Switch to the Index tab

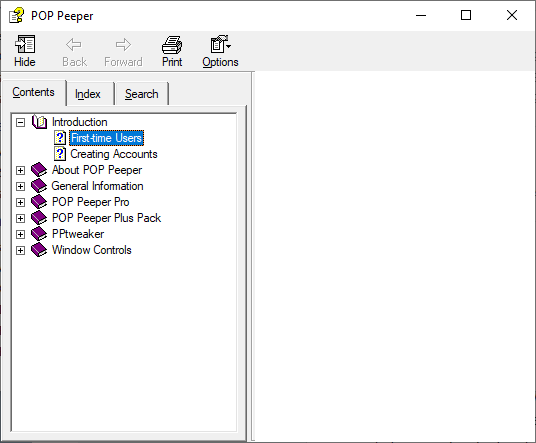pos(90,94)
